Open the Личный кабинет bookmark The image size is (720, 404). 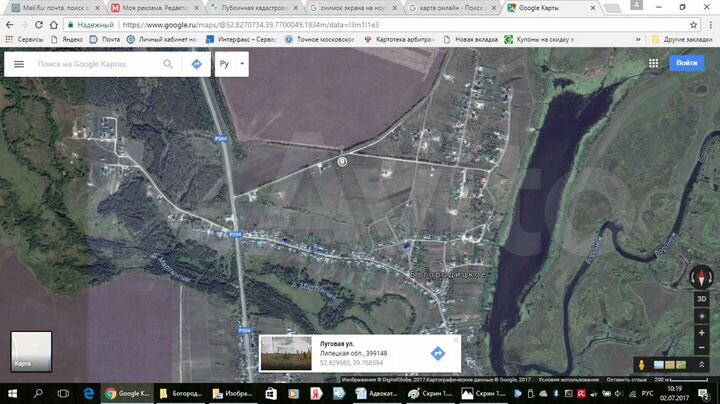click(162, 39)
